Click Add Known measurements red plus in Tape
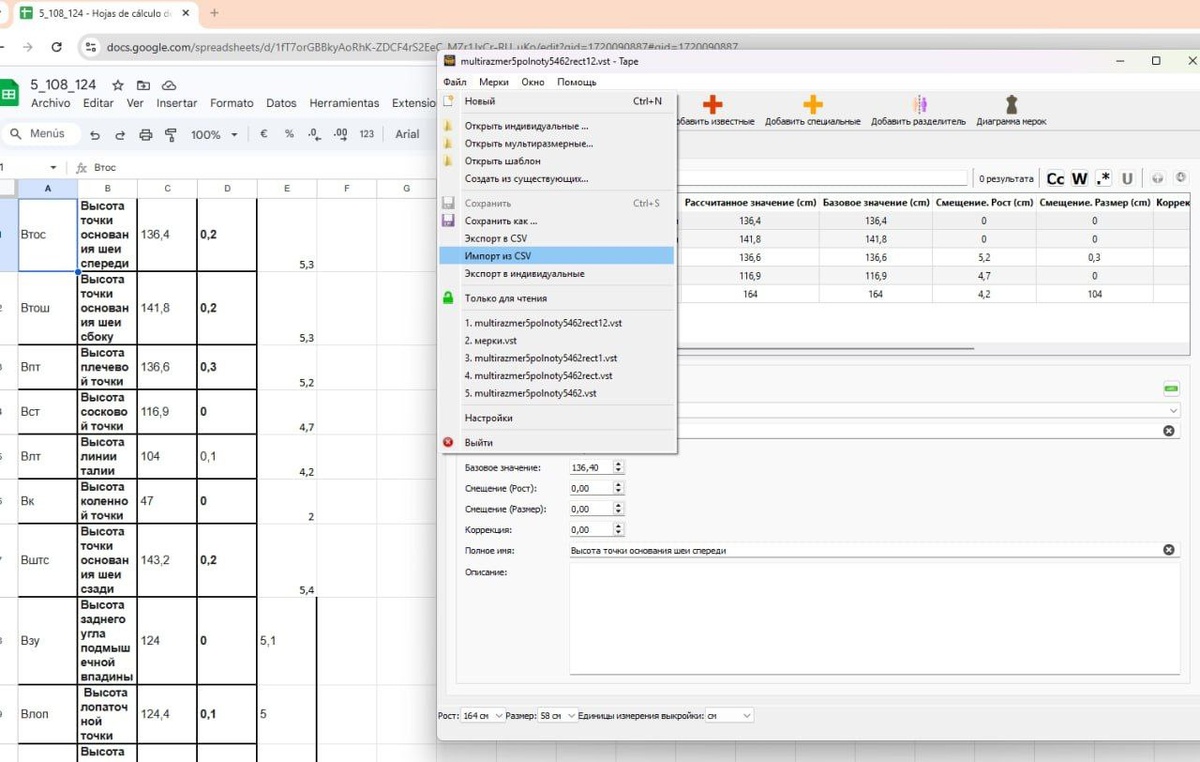The height and width of the screenshot is (762, 1200). (713, 105)
